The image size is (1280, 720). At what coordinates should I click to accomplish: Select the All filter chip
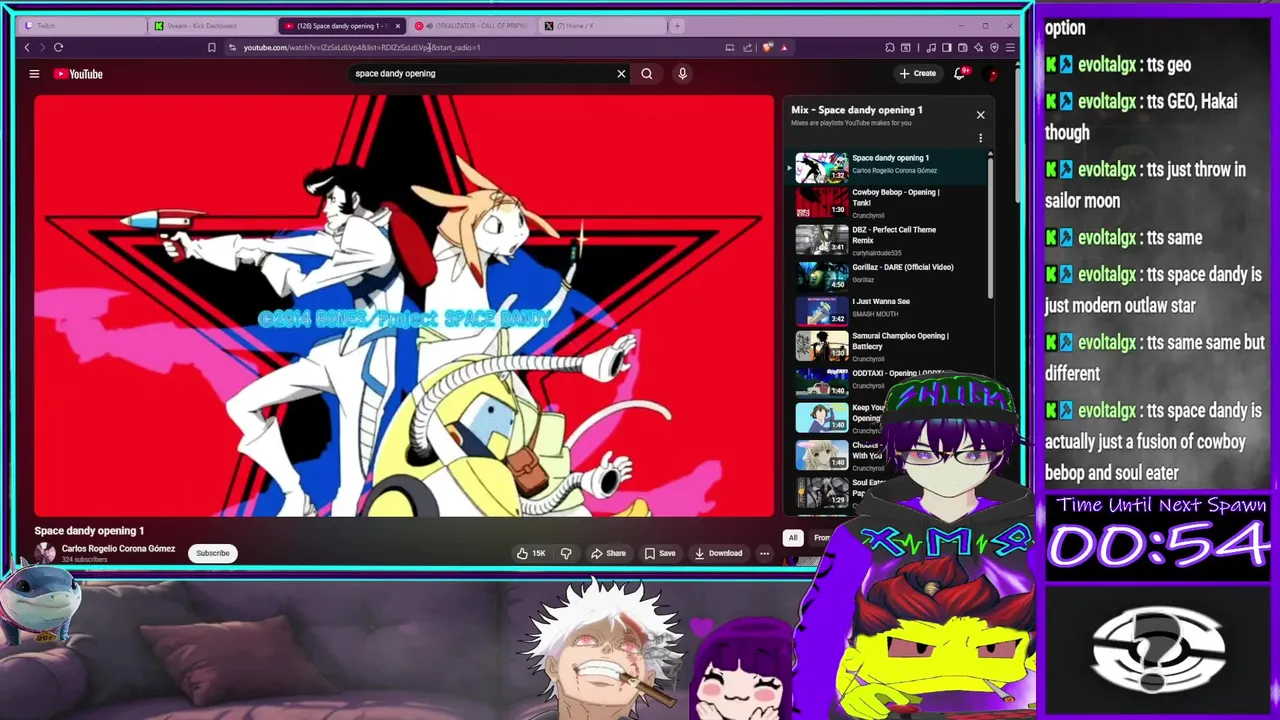(793, 538)
